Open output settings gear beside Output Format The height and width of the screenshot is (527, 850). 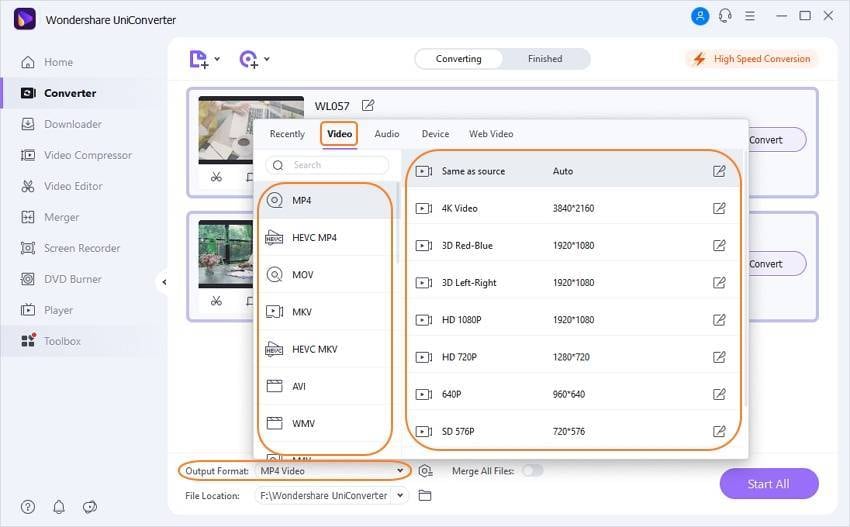pos(426,471)
